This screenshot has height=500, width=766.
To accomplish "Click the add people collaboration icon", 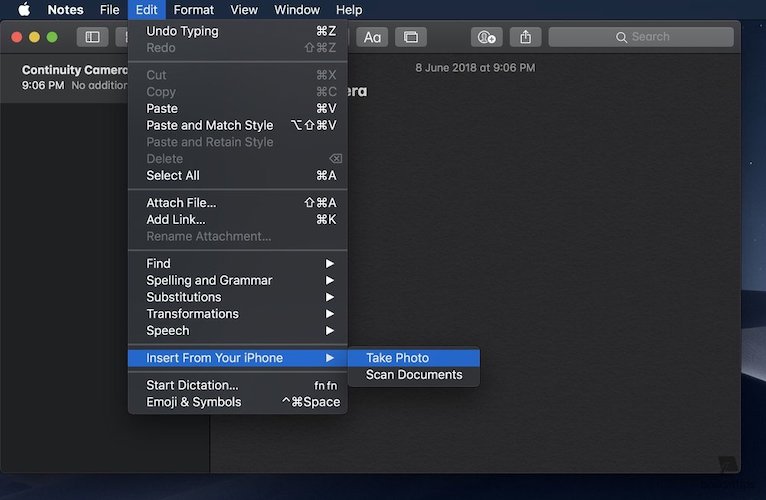I will point(487,37).
